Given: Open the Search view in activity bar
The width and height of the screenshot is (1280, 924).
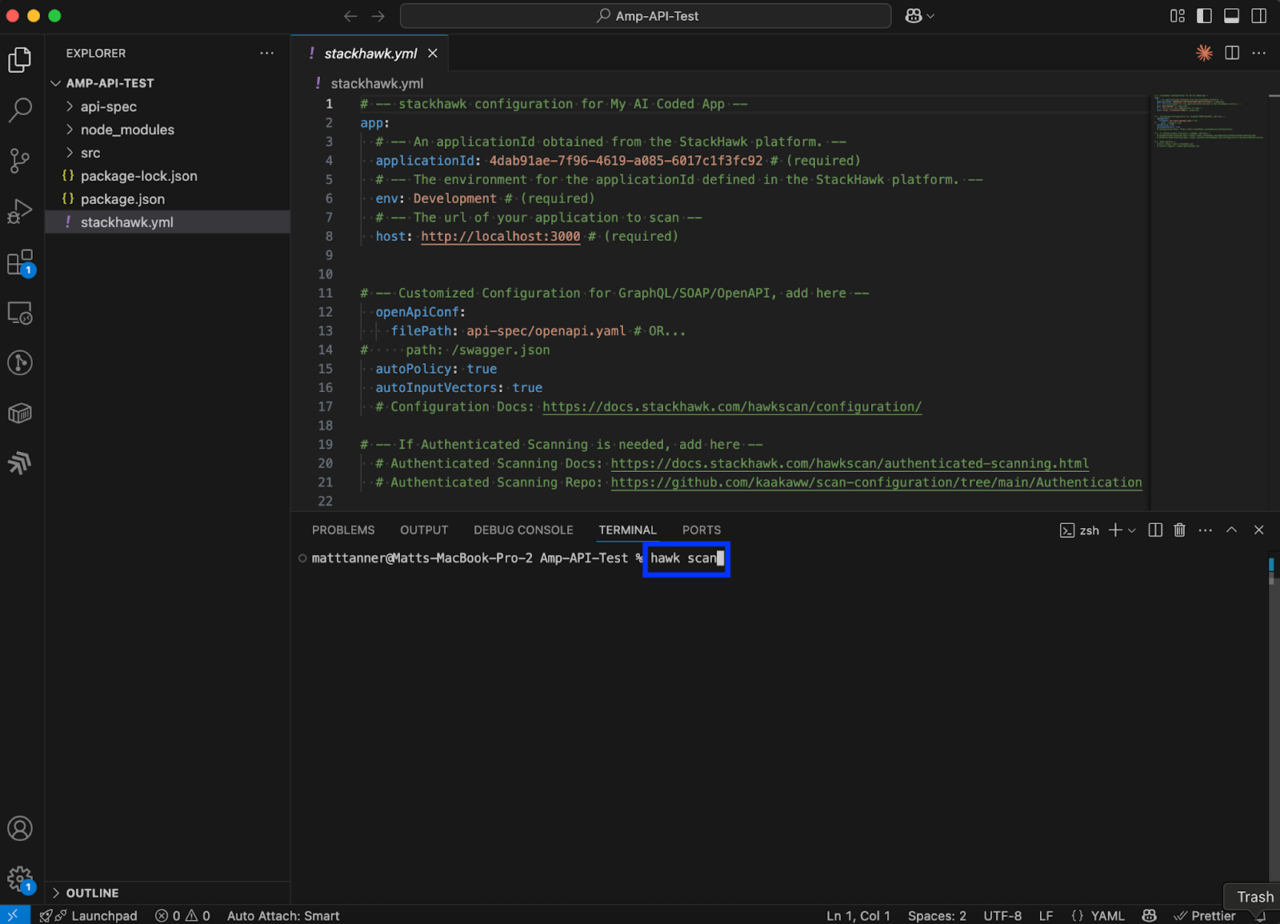Looking at the screenshot, I should point(20,110).
